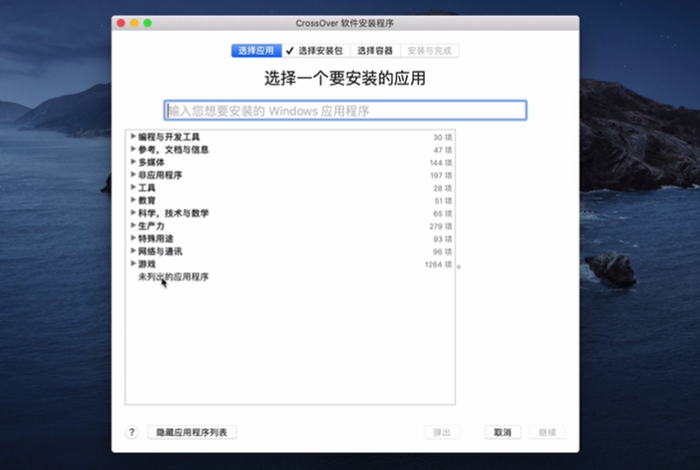Switch to the 选择容器 tab
Image resolution: width=700 pixels, height=470 pixels.
click(375, 50)
